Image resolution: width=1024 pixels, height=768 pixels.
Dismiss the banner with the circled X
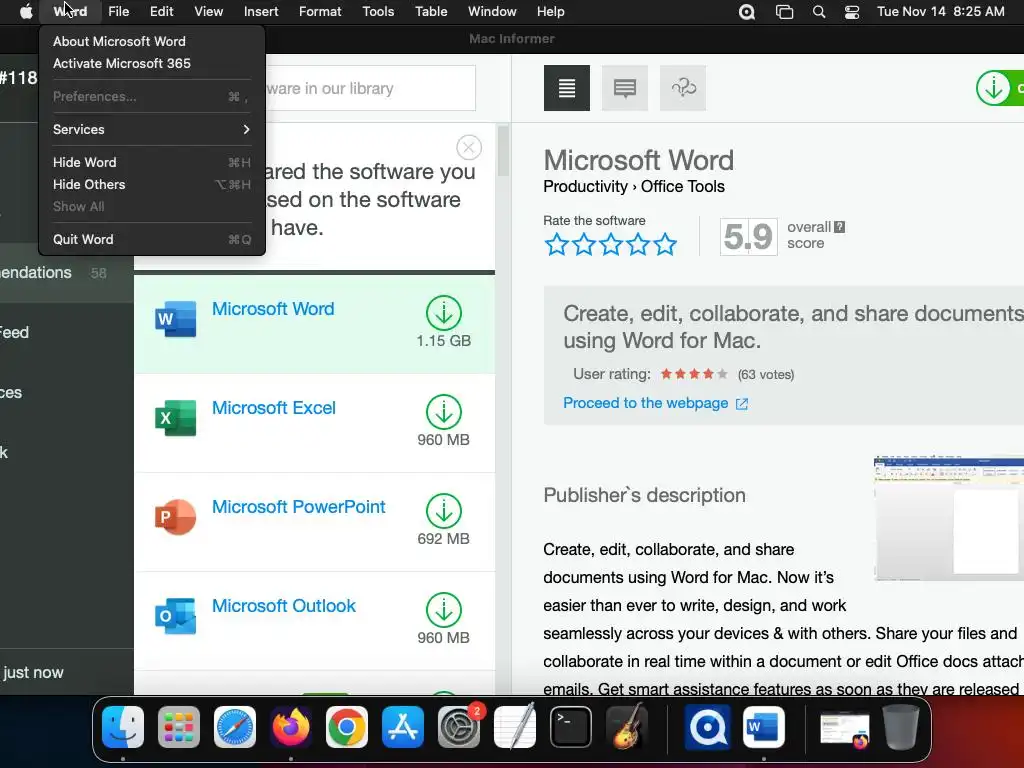coord(469,148)
